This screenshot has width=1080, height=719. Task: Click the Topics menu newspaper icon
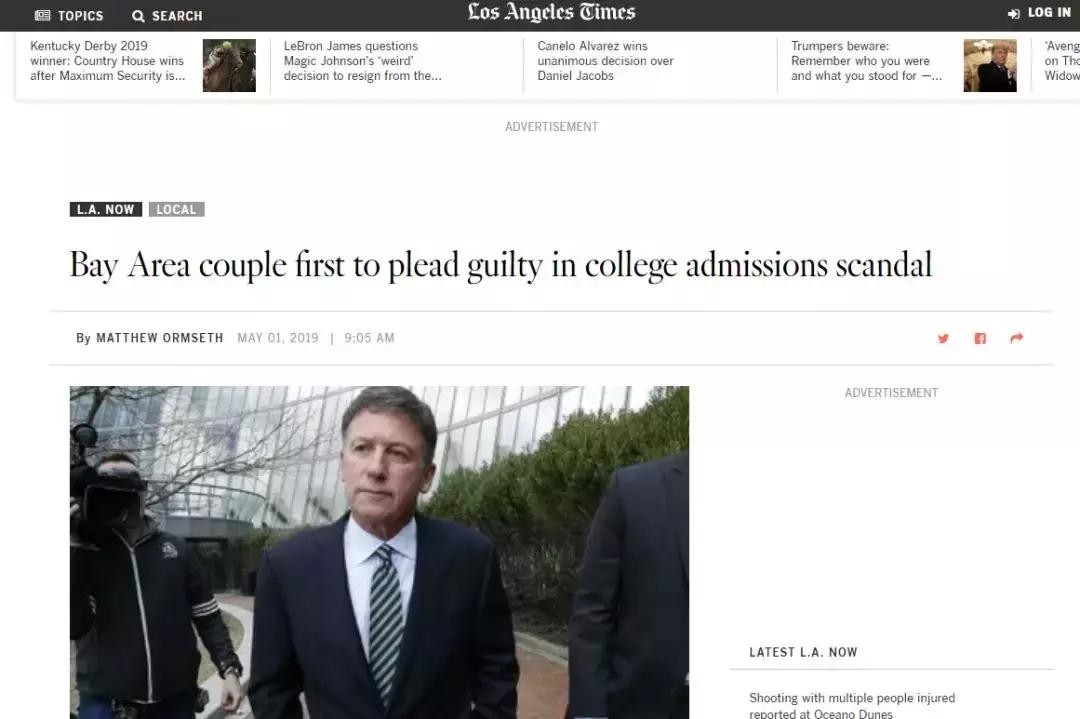coord(42,16)
